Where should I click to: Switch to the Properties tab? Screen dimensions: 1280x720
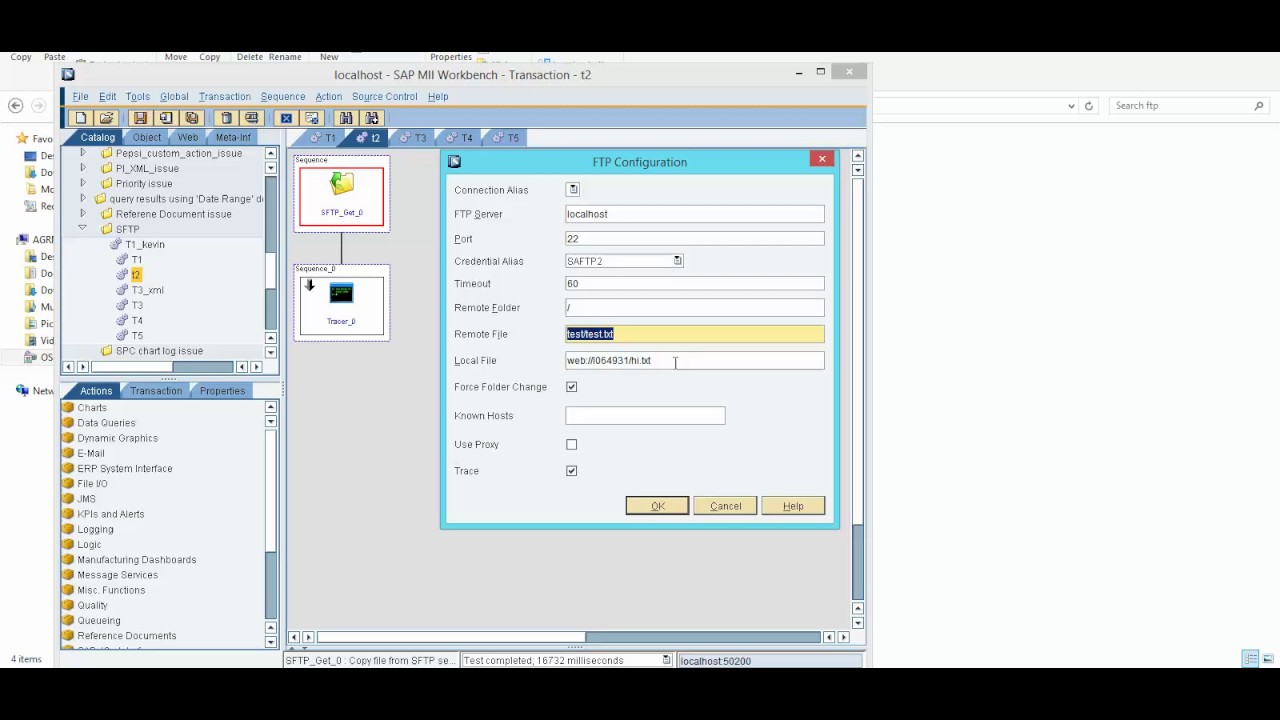pos(222,390)
